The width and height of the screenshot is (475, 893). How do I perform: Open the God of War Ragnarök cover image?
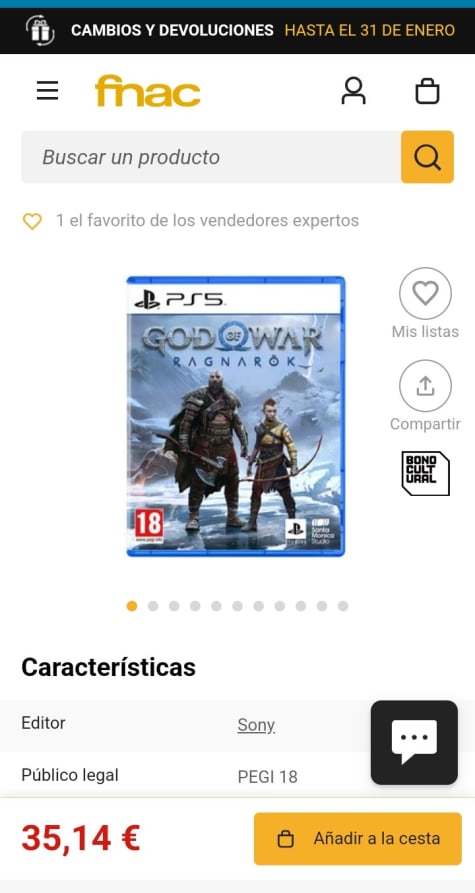tap(236, 416)
